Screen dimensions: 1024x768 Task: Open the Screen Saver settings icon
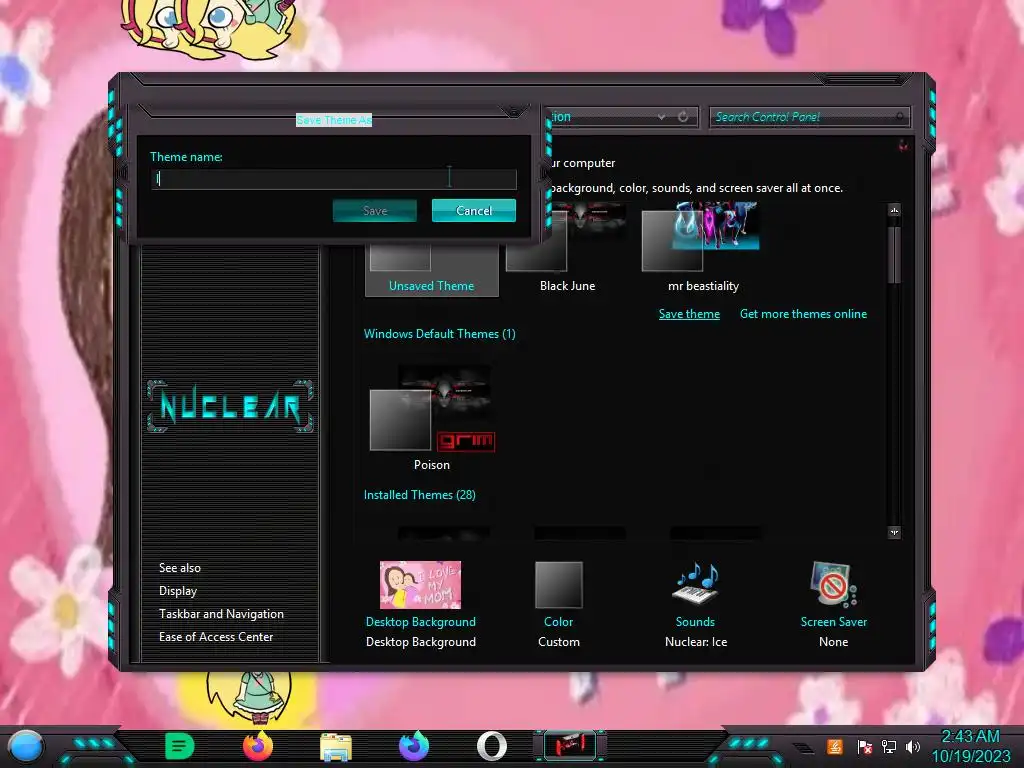coord(833,584)
